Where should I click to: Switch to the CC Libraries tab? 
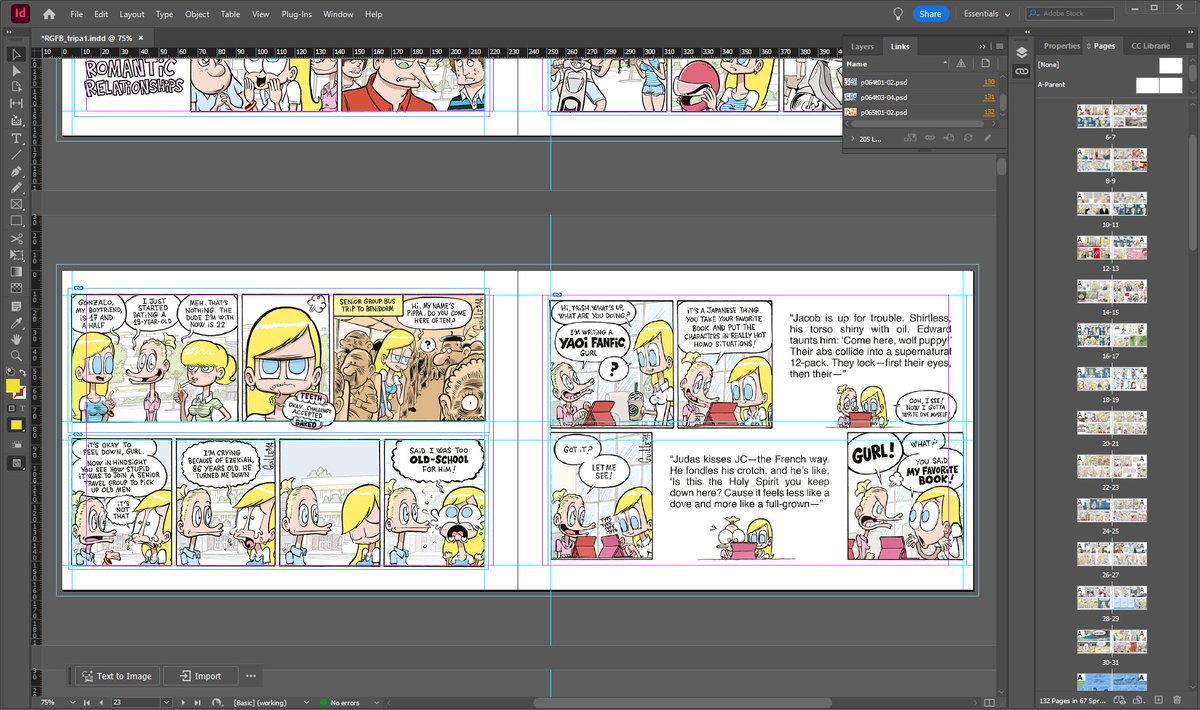click(1151, 46)
